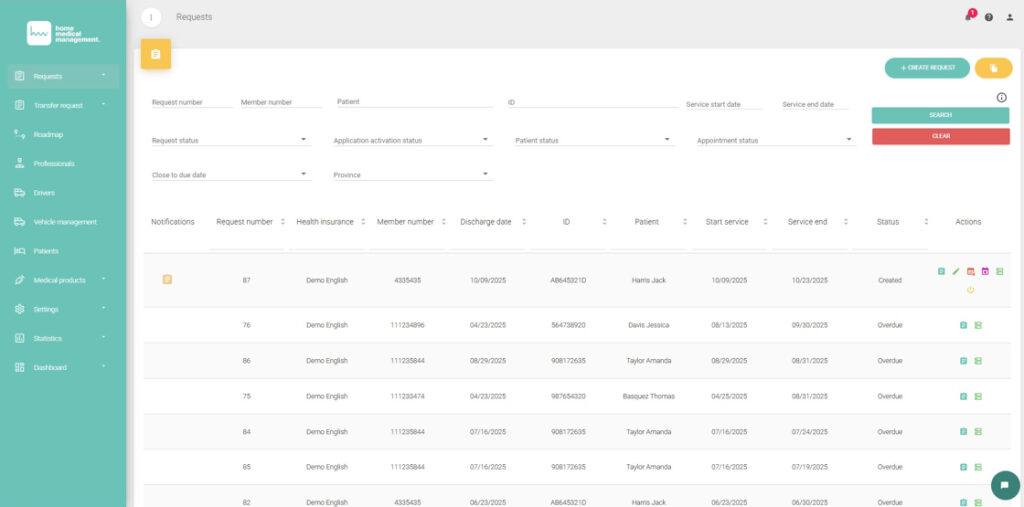This screenshot has width=1024, height=507.
Task: Click the yellow notification note icon in row 87
Action: pos(167,280)
